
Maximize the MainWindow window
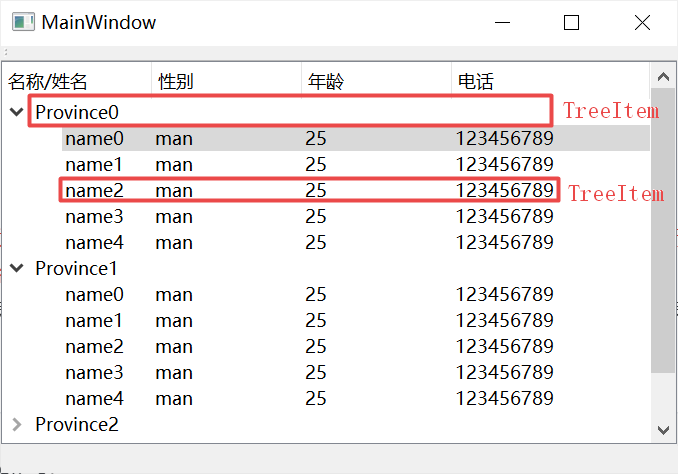click(571, 22)
